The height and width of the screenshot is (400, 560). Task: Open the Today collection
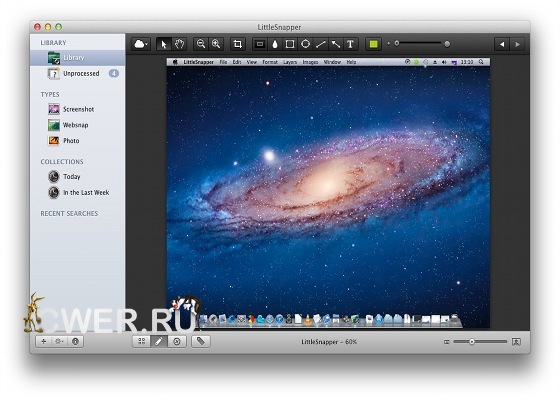[78, 176]
